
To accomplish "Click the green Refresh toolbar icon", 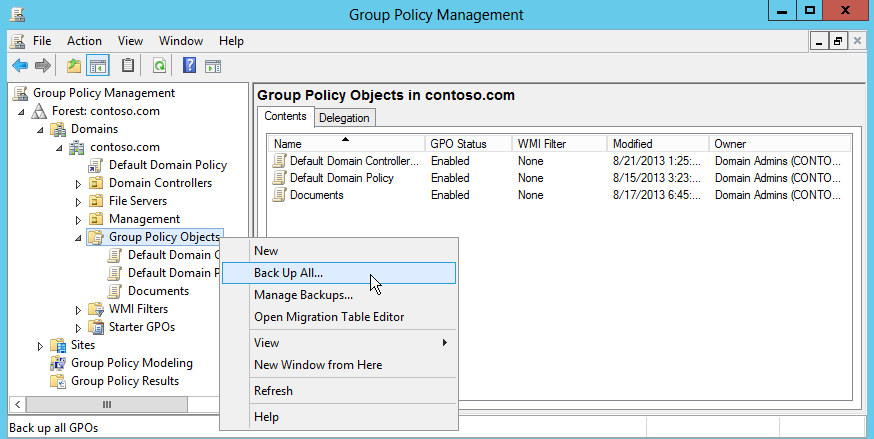I will click(159, 66).
